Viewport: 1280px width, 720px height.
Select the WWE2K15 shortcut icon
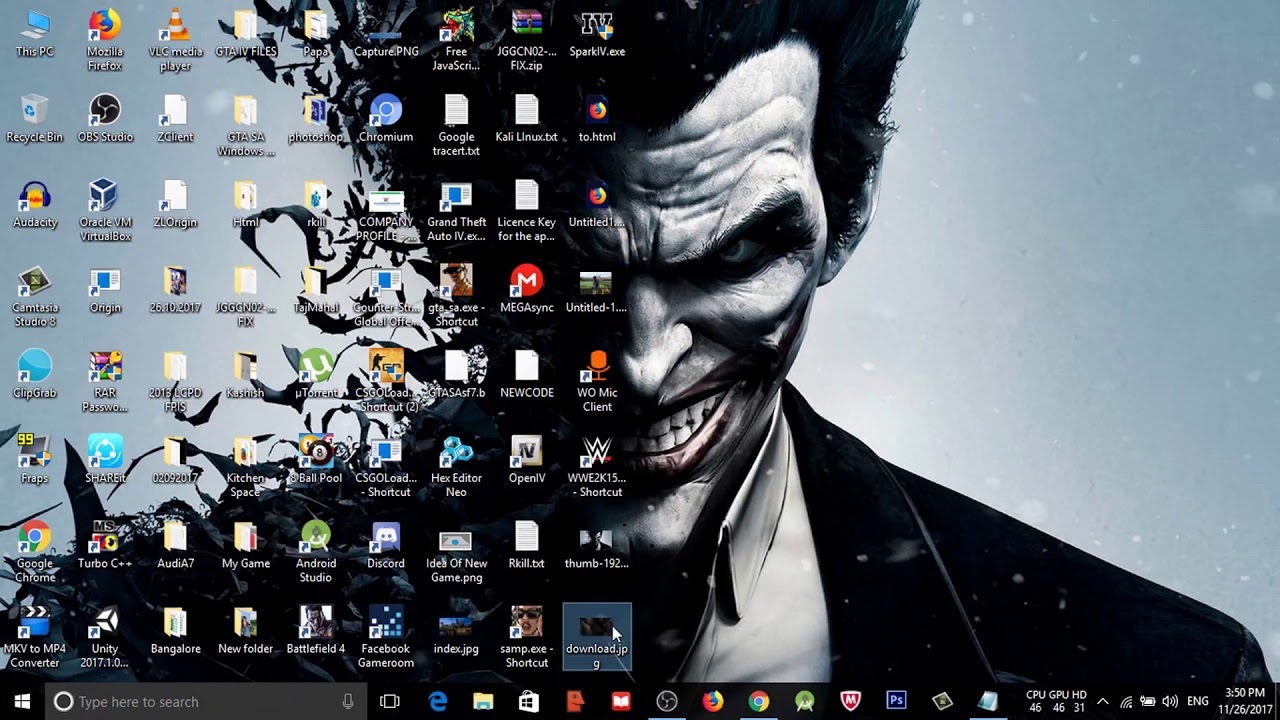[x=597, y=467]
